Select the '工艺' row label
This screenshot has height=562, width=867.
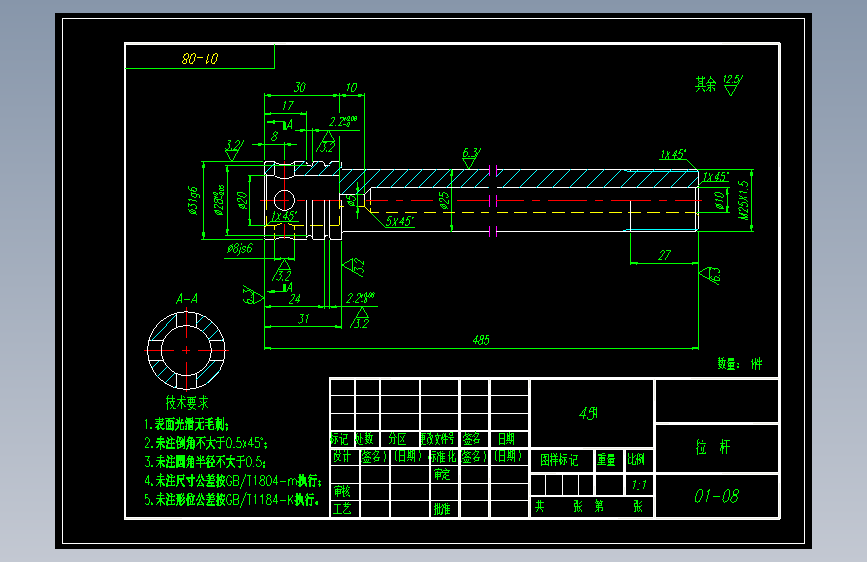[x=342, y=508]
